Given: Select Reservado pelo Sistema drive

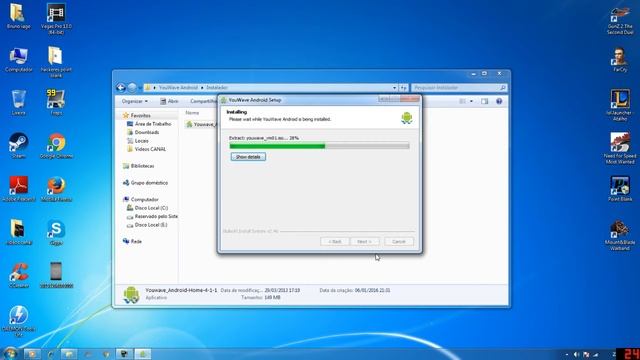Looking at the screenshot, I should point(152,216).
